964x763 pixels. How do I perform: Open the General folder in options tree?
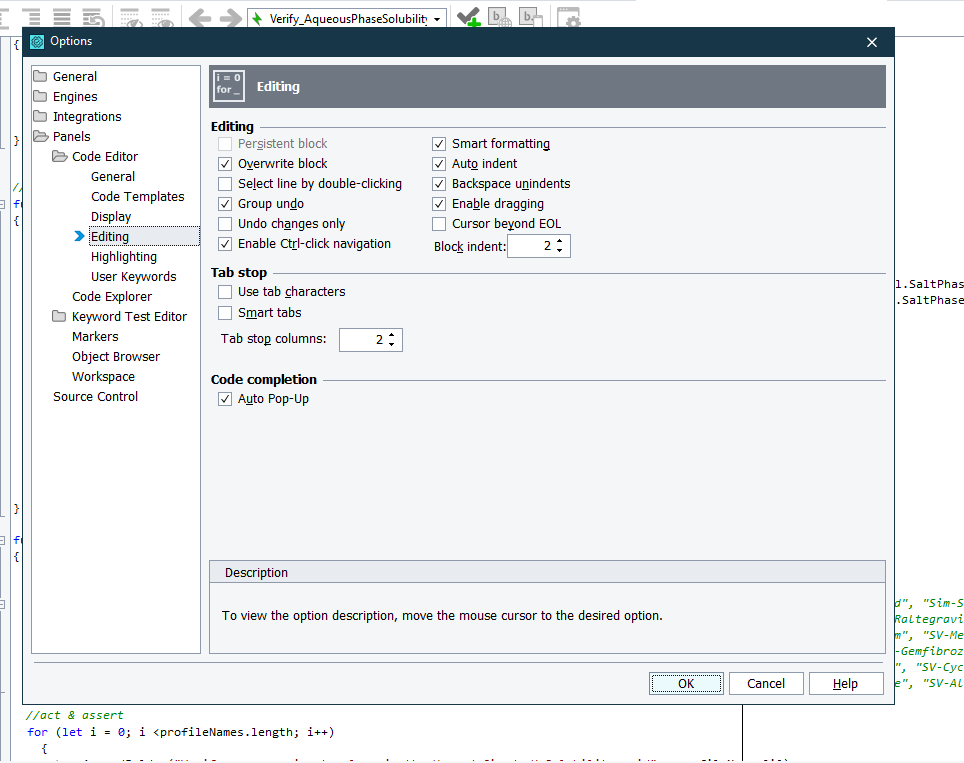pyautogui.click(x=74, y=76)
